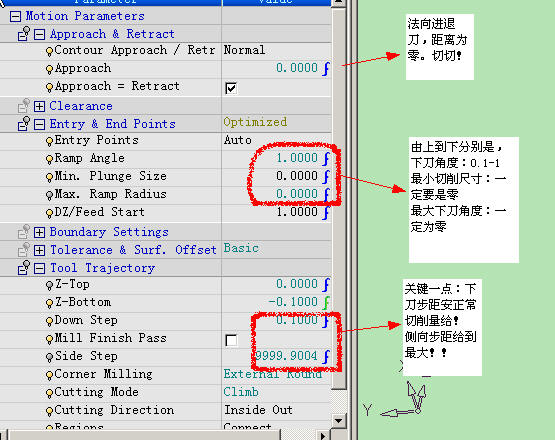Expand the Boundary Settings section

click(x=39, y=232)
